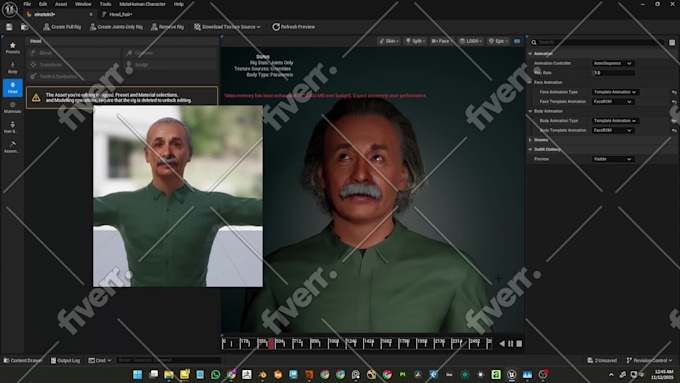Viewport: 680px width, 383px height.
Task: Select the Blend head tool
Action: [x=74, y=53]
